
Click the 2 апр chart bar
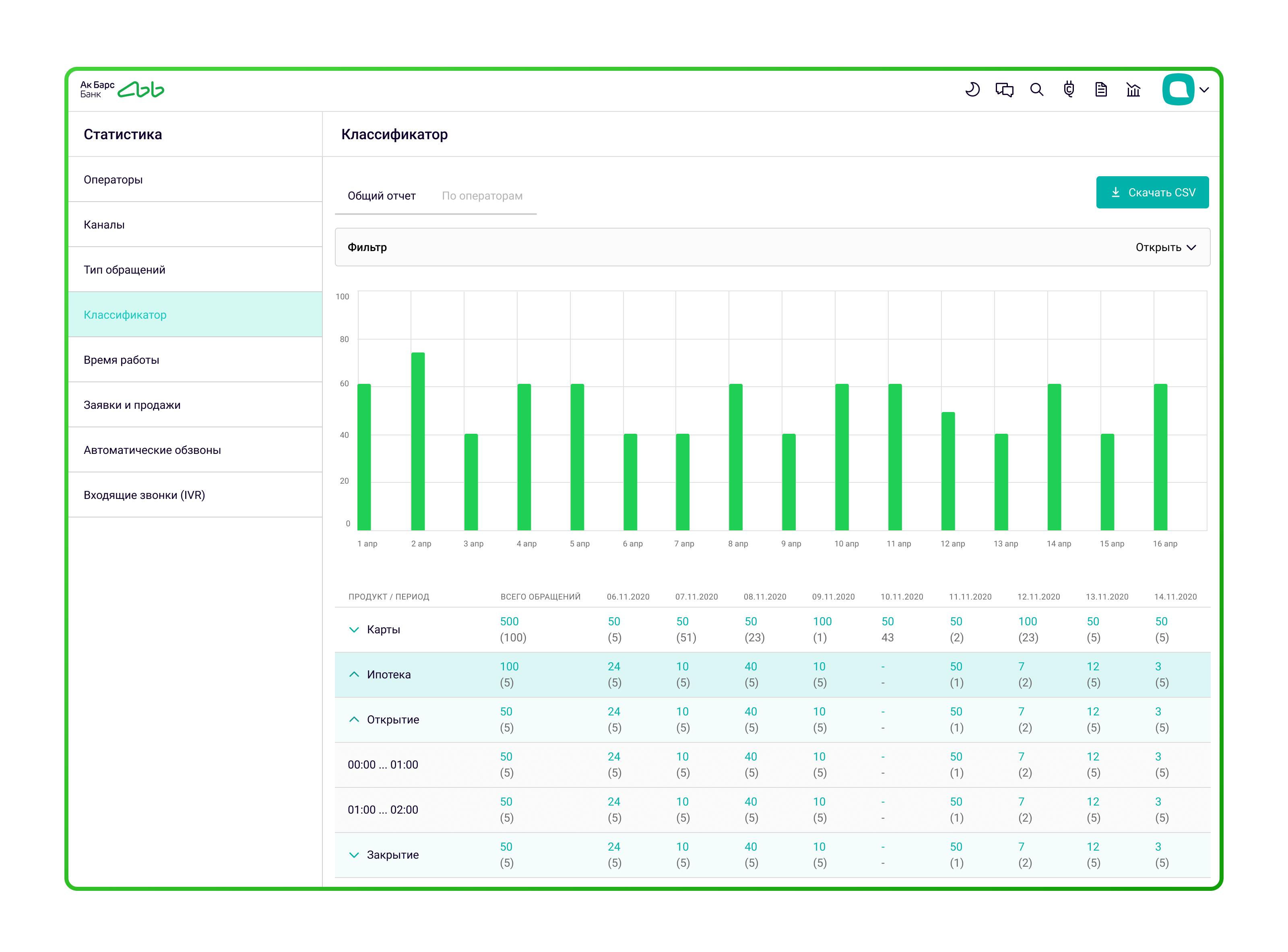coord(418,441)
